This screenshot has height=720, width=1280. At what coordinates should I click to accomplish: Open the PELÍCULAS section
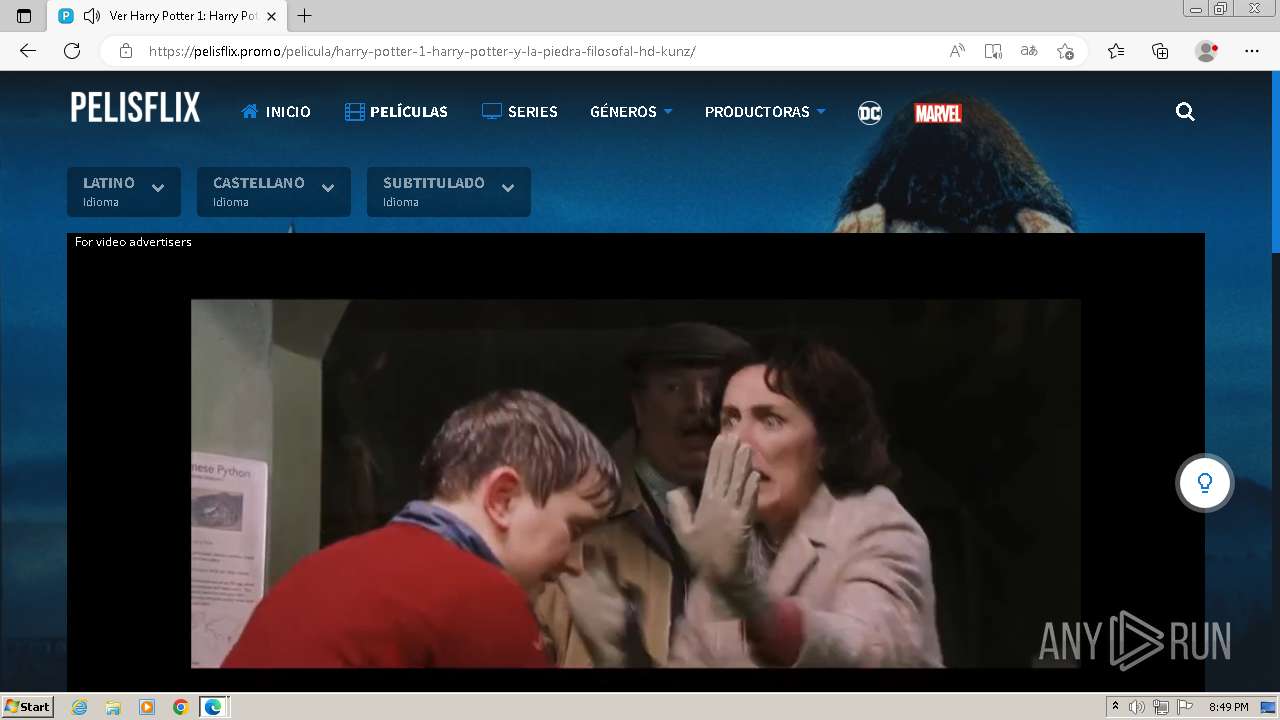[396, 112]
